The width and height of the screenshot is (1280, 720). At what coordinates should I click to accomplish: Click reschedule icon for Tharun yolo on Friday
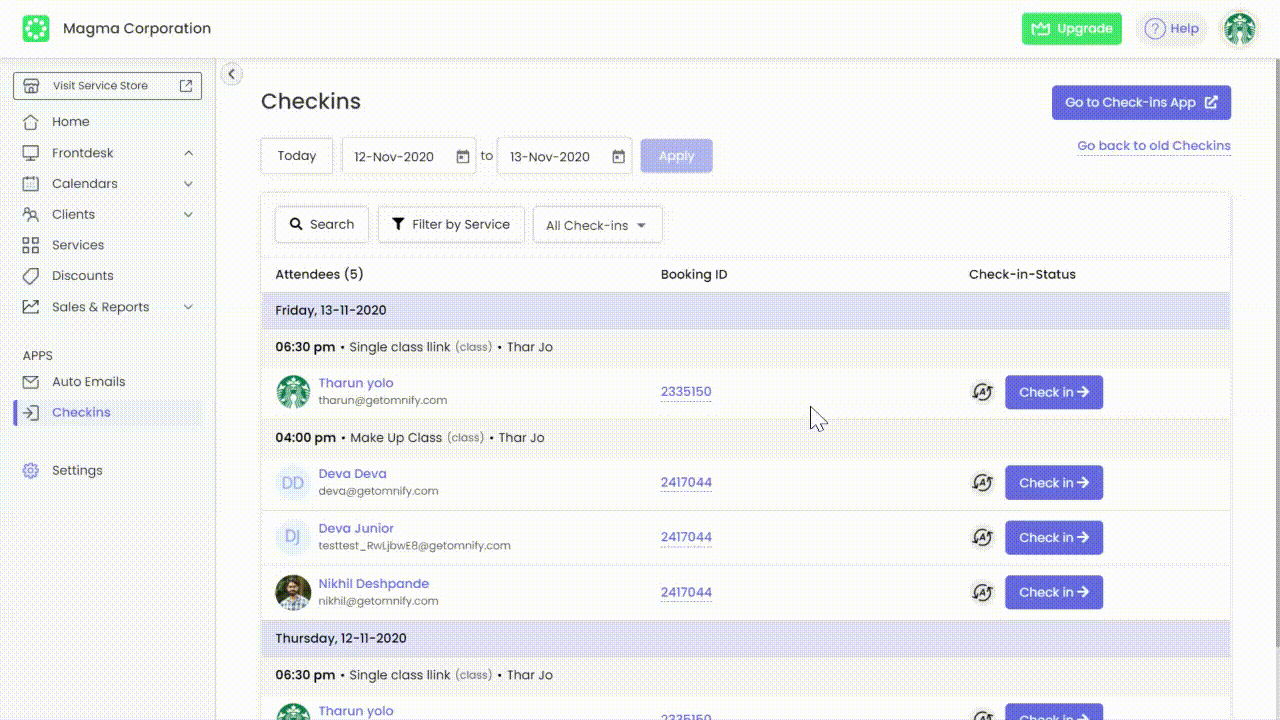[x=982, y=392]
